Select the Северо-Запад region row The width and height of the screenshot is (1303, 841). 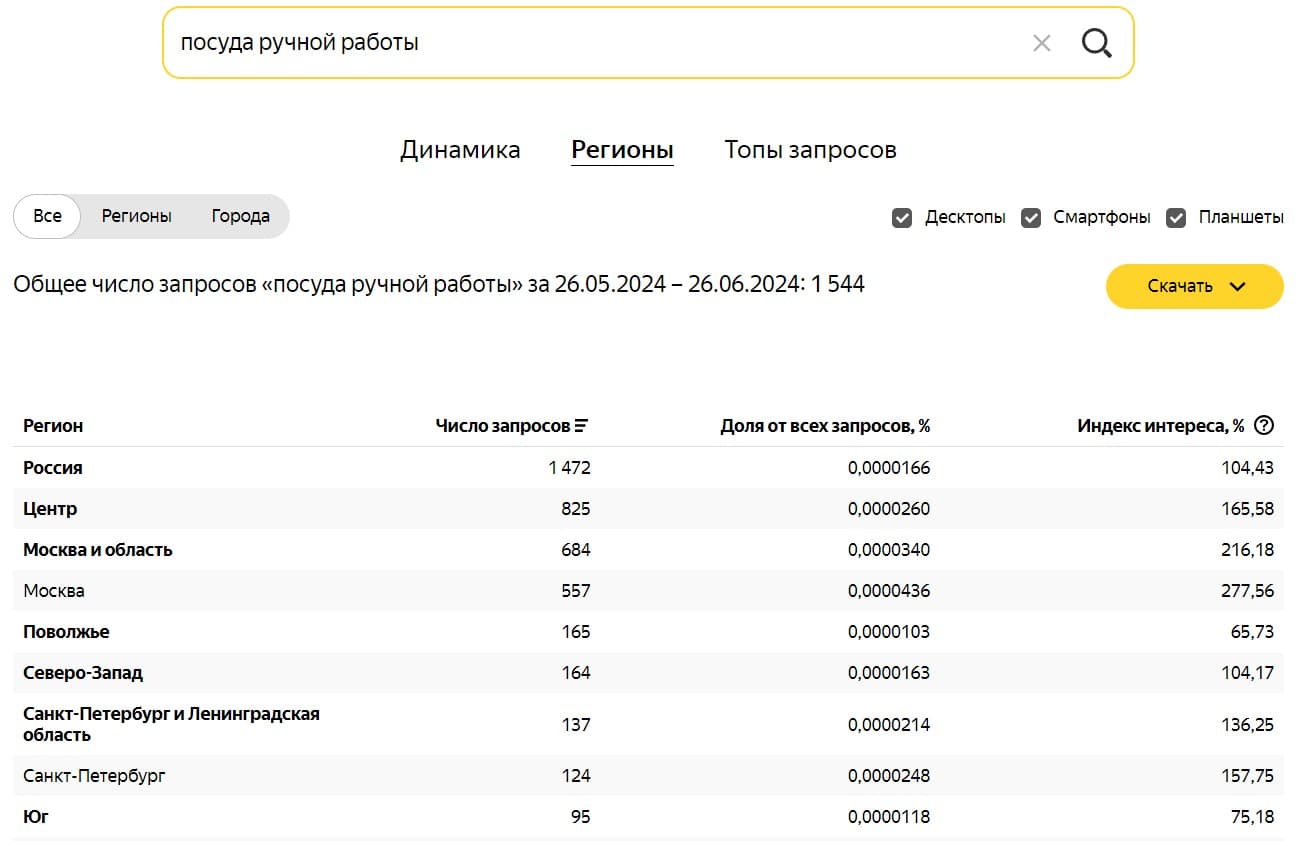pyautogui.click(x=649, y=673)
